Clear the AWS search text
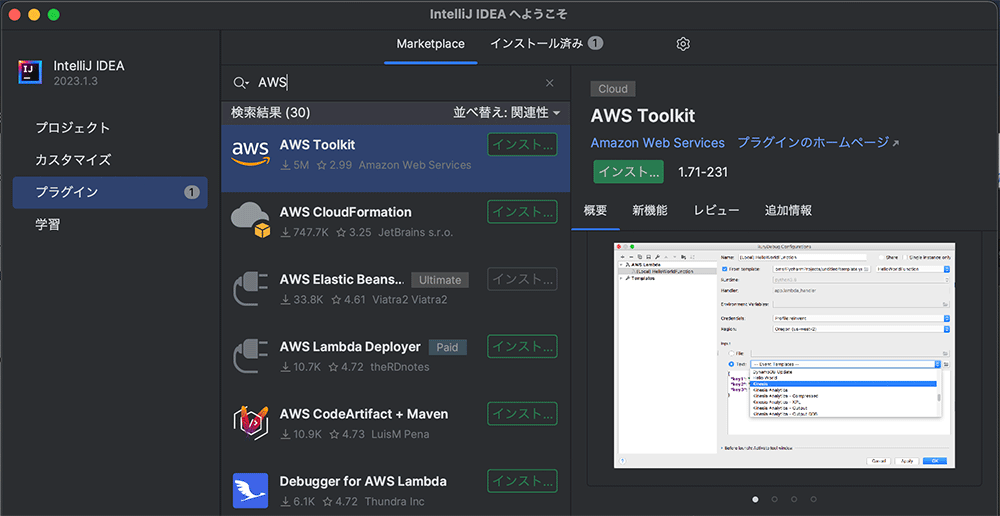 coord(549,83)
